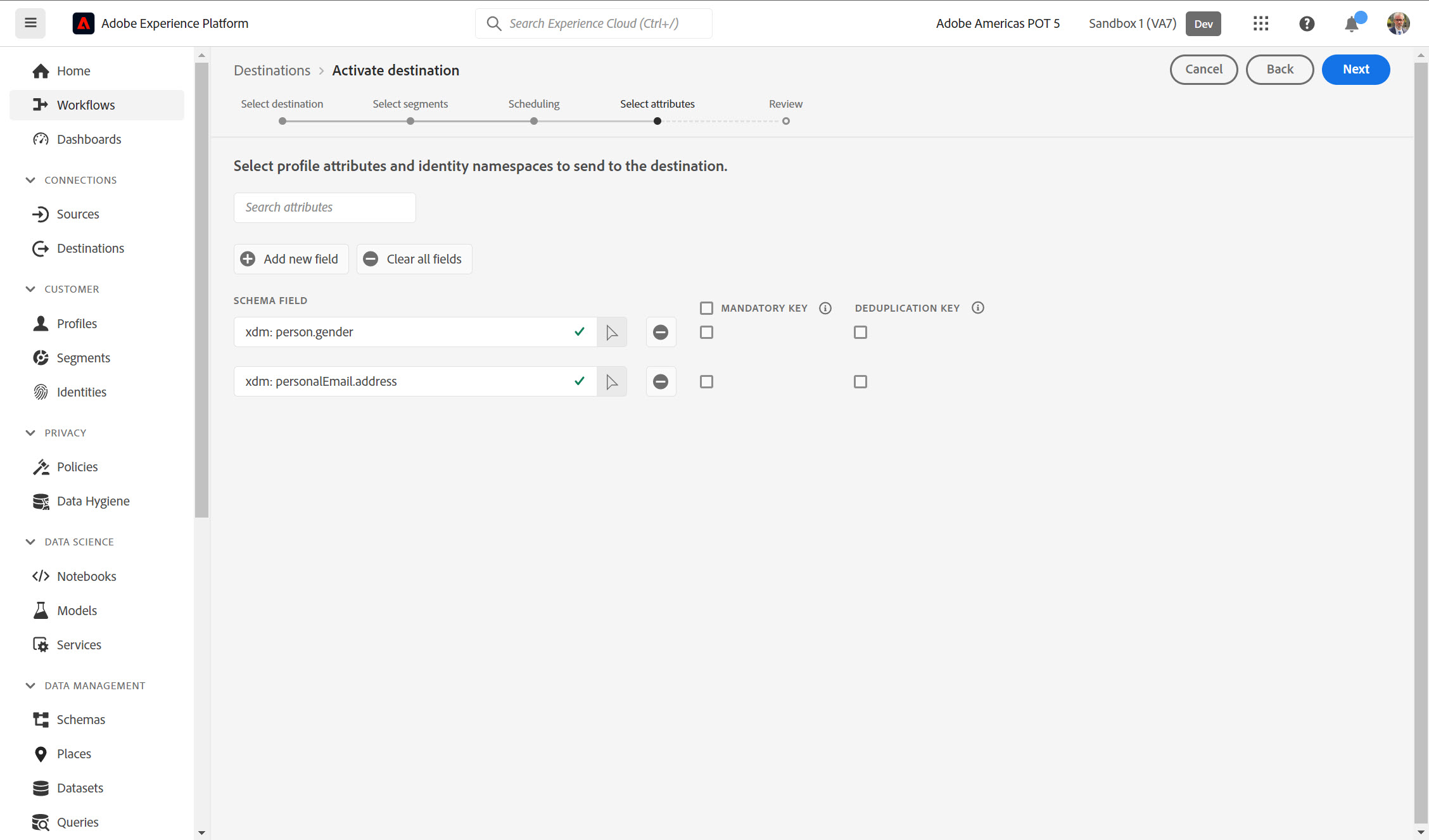Click the Destinations breadcrumb link
The image size is (1429, 840).
click(x=272, y=70)
